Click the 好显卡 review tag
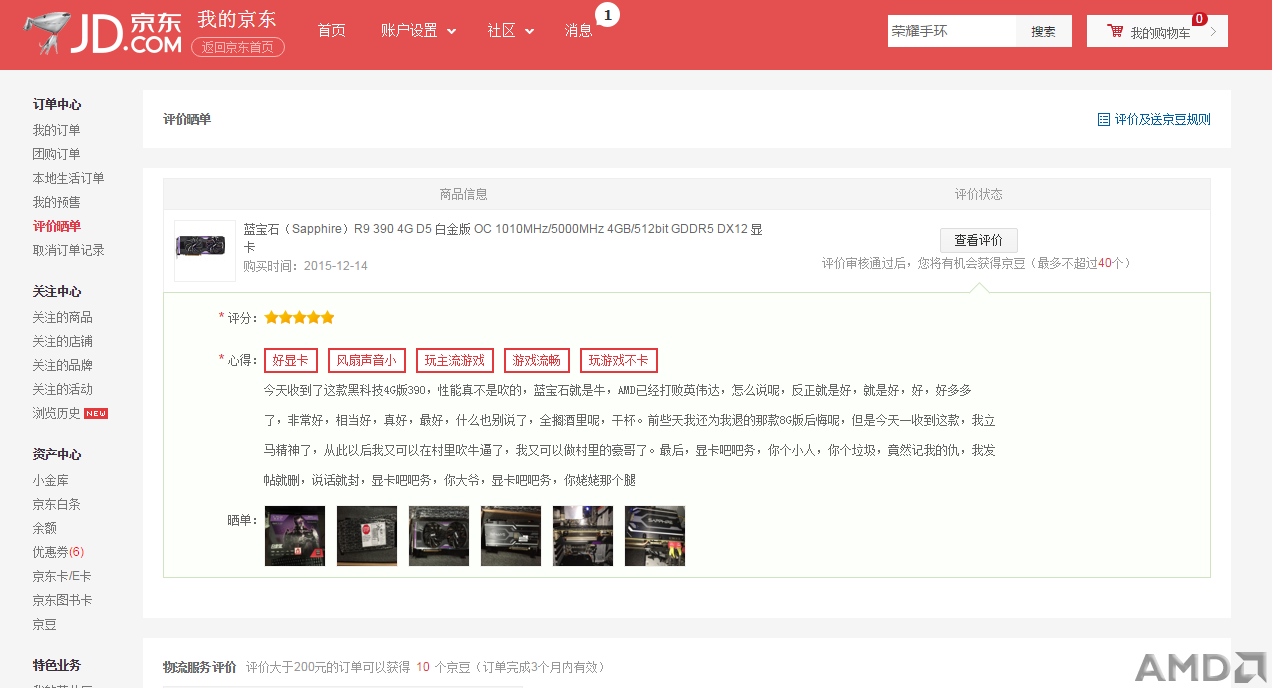The height and width of the screenshot is (688, 1272). [291, 361]
